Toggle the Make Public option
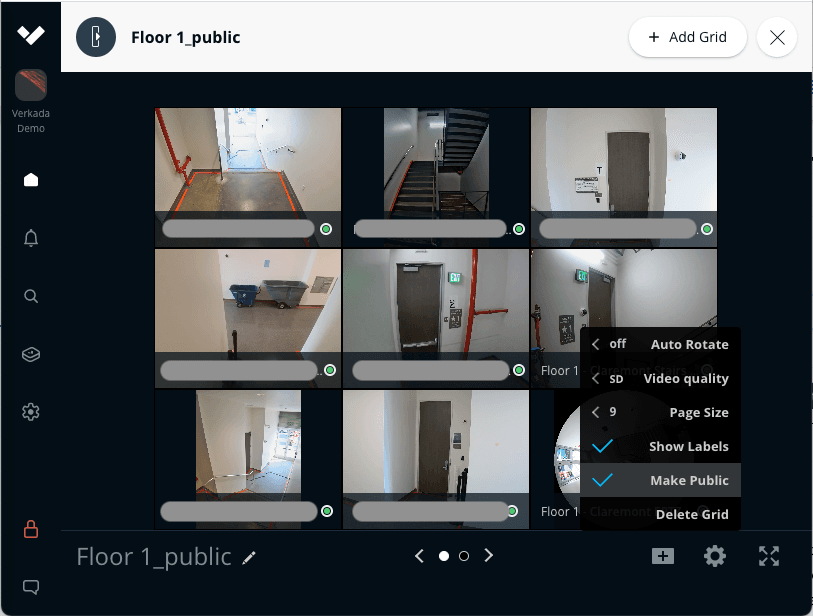This screenshot has width=813, height=616. [x=661, y=481]
